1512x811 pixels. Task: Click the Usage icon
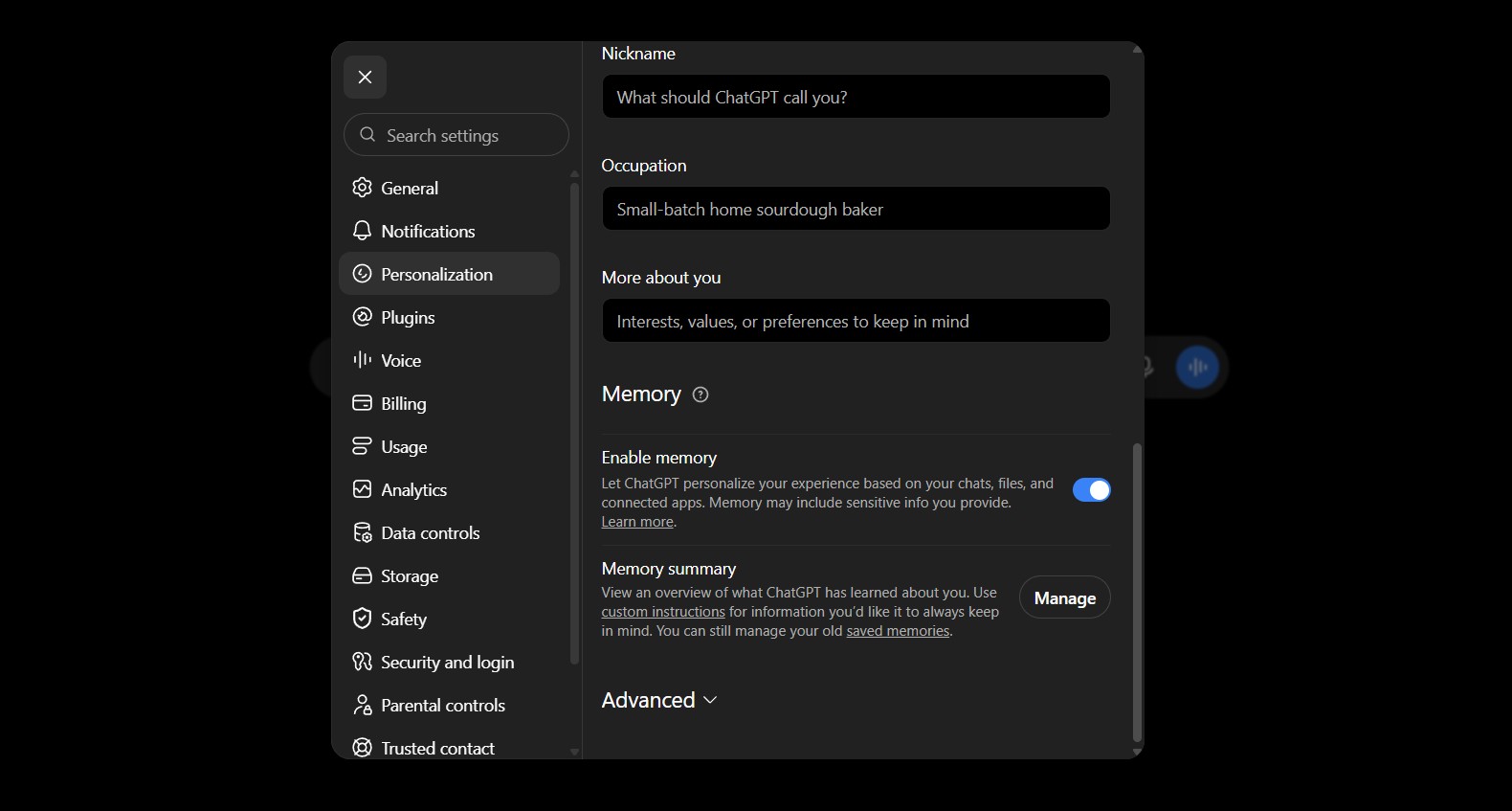362,446
